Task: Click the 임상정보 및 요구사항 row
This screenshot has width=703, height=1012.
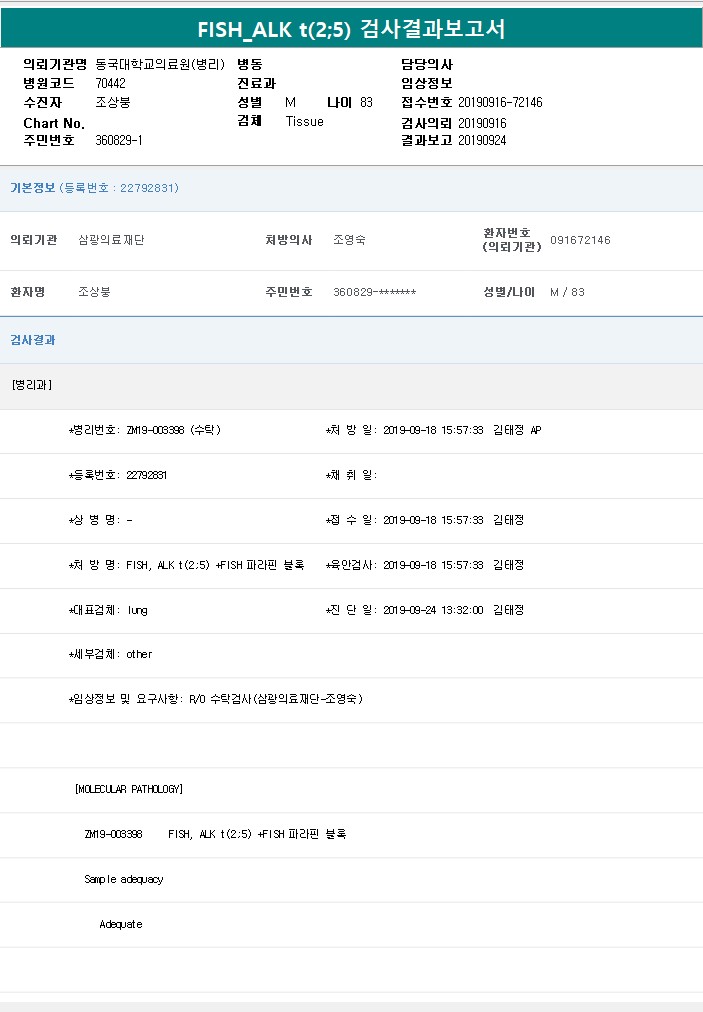Action: (215, 699)
